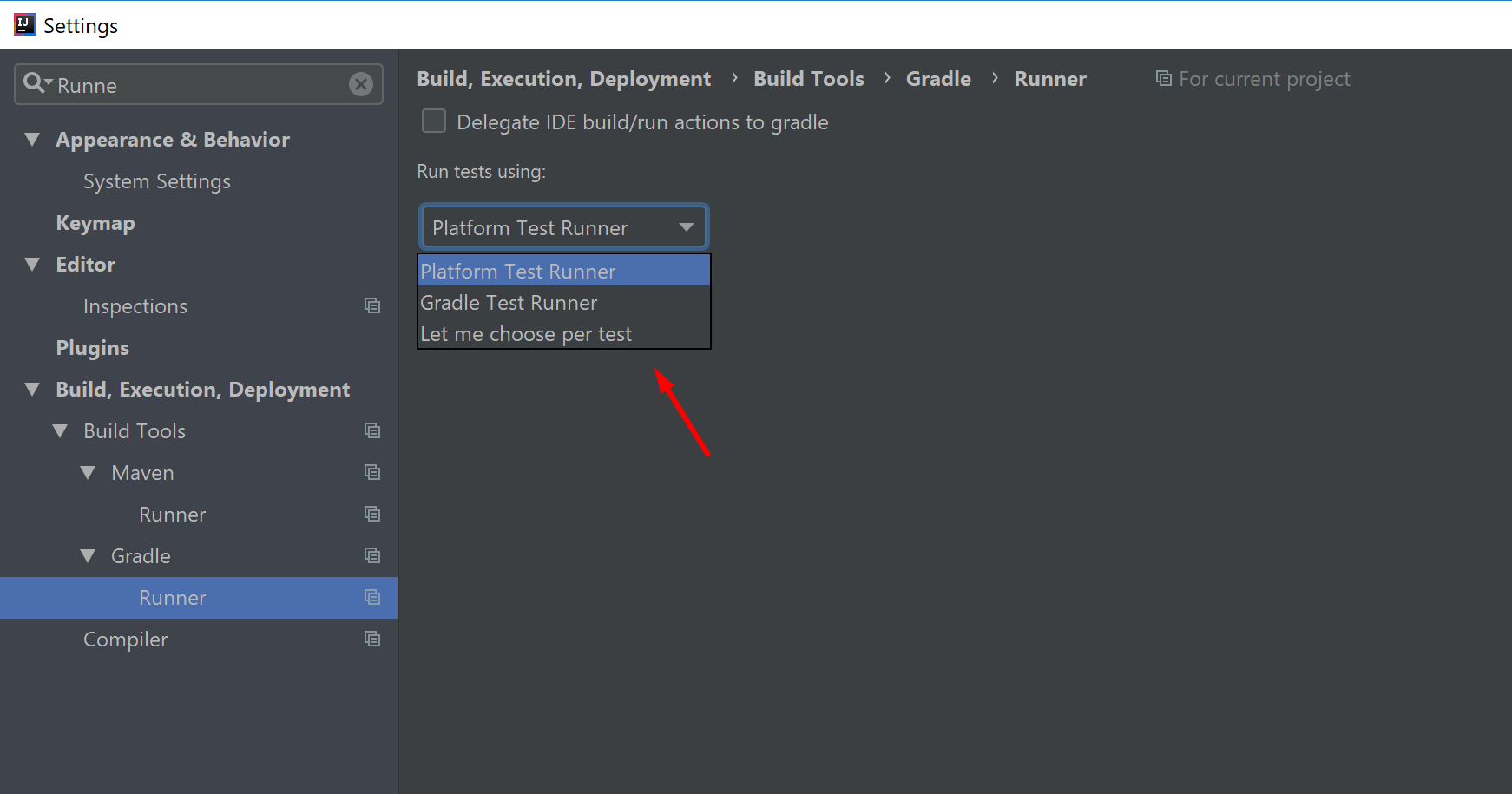Open the Plugins settings page
Screen dimensions: 1512x794
tap(92, 347)
